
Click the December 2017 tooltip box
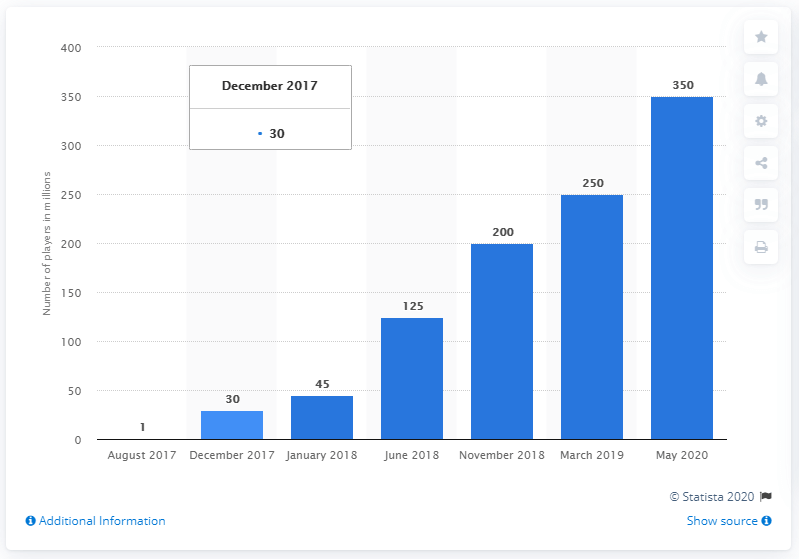[270, 108]
